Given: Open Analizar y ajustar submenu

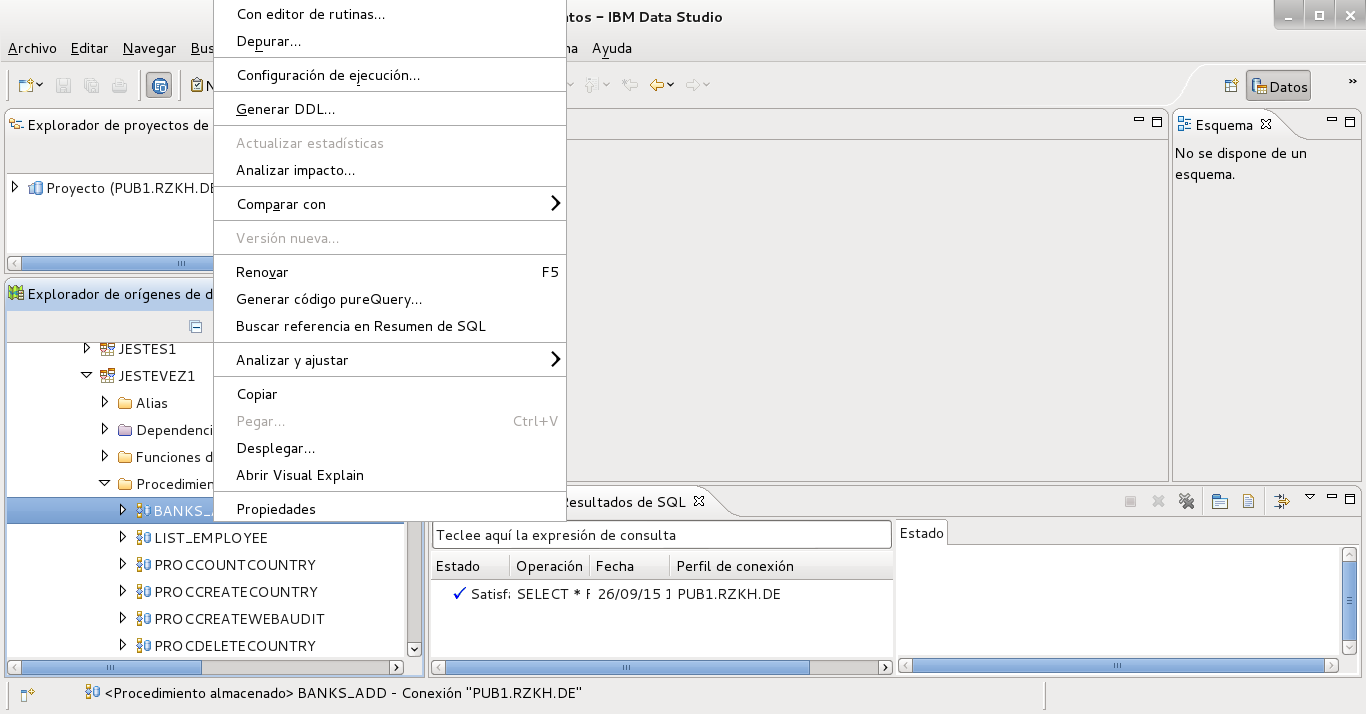Looking at the screenshot, I should (x=390, y=360).
